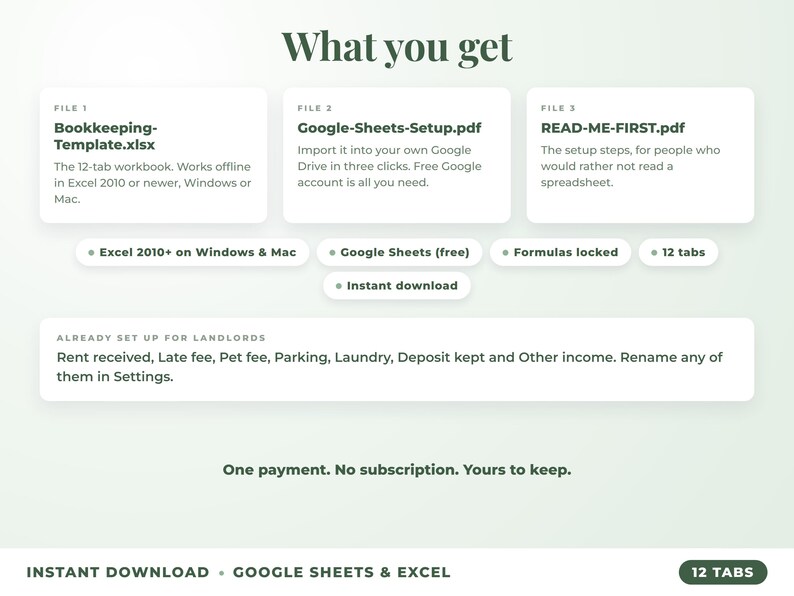Select the "Formulas locked" pill

[561, 252]
